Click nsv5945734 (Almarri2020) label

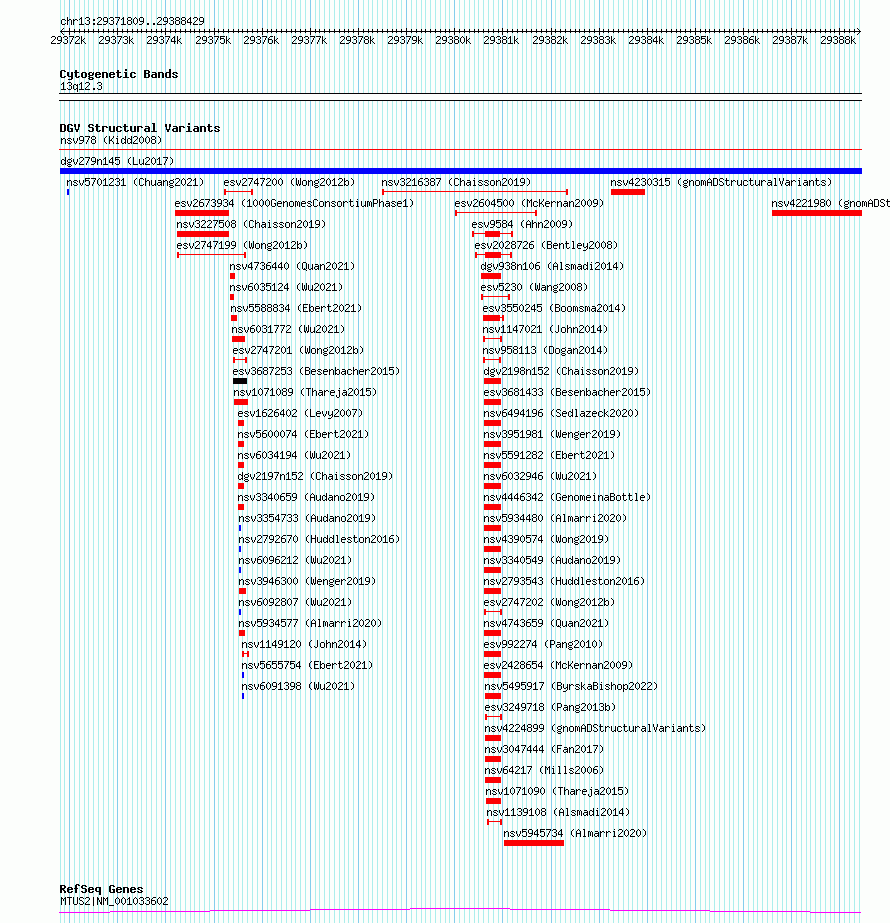pos(575,834)
